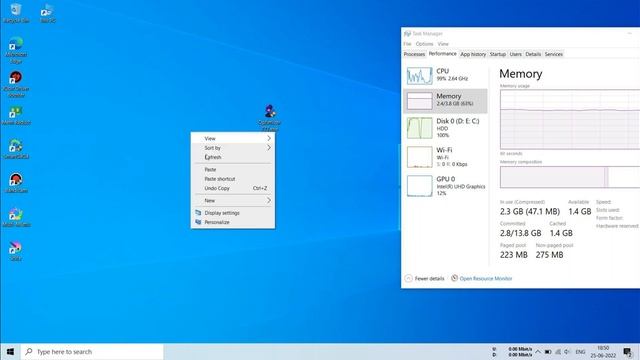Click the Memory composition bar

570,177
